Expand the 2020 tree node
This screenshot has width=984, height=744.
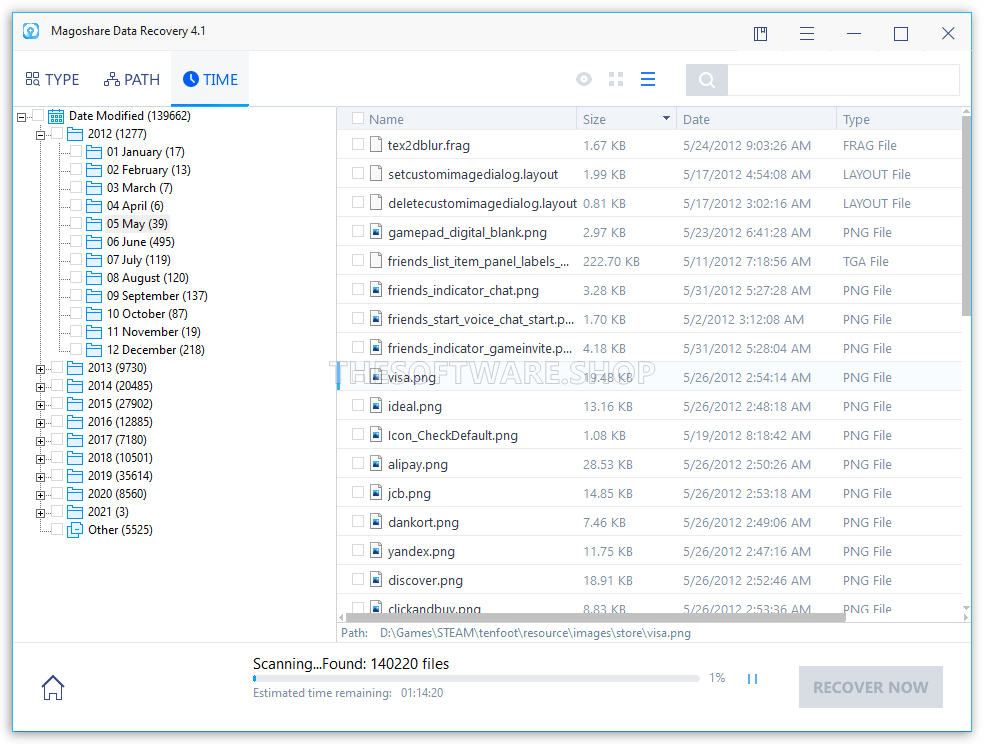(40, 496)
